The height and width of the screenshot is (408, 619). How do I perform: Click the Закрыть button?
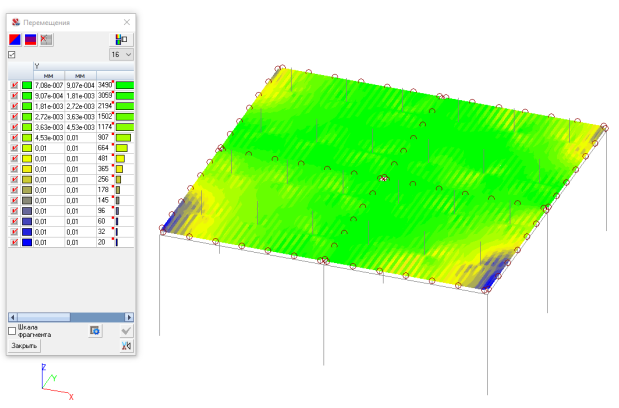coord(24,346)
